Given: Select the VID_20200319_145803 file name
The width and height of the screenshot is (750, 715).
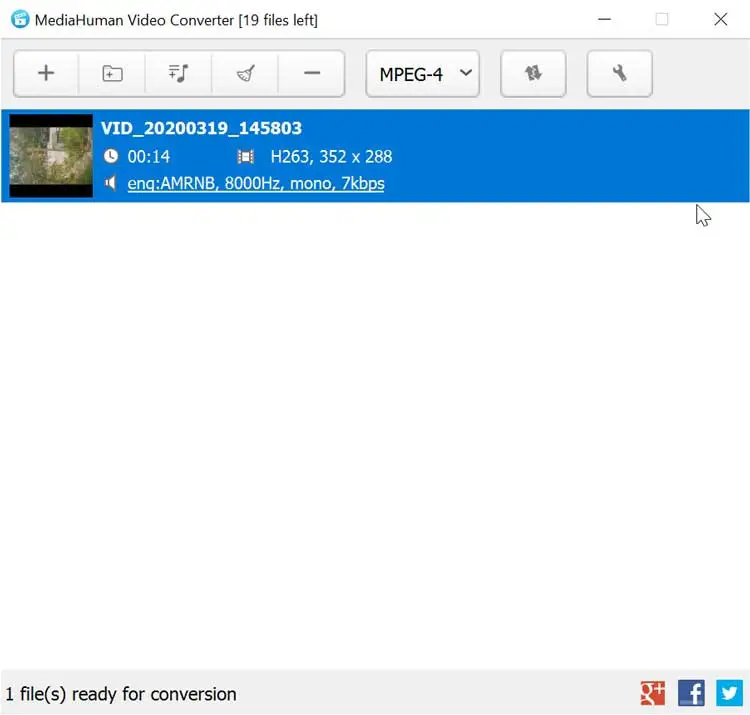Looking at the screenshot, I should 201,128.
